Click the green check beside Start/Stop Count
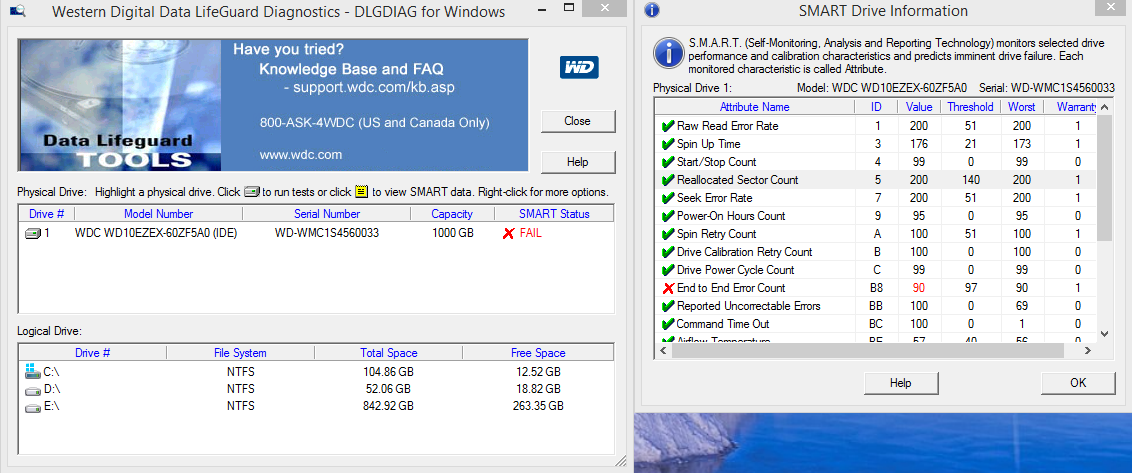This screenshot has height=473, width=1132. coord(668,162)
